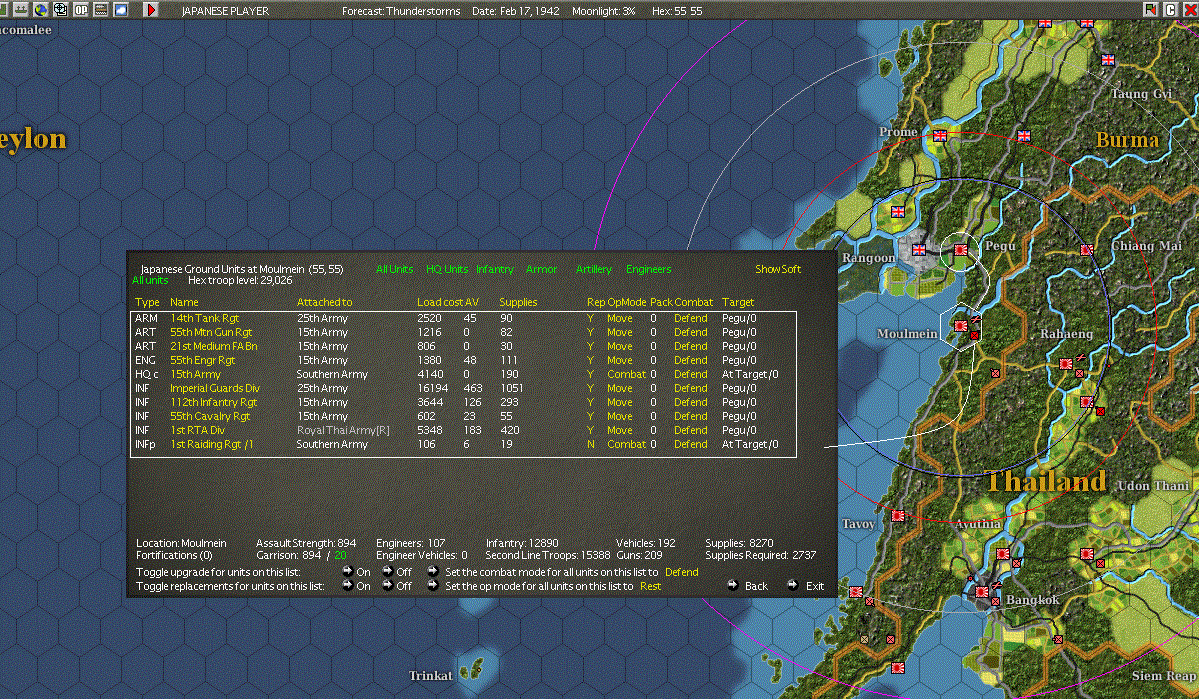Close game via red X icon
This screenshot has width=1199, height=699.
pyautogui.click(x=1190, y=9)
